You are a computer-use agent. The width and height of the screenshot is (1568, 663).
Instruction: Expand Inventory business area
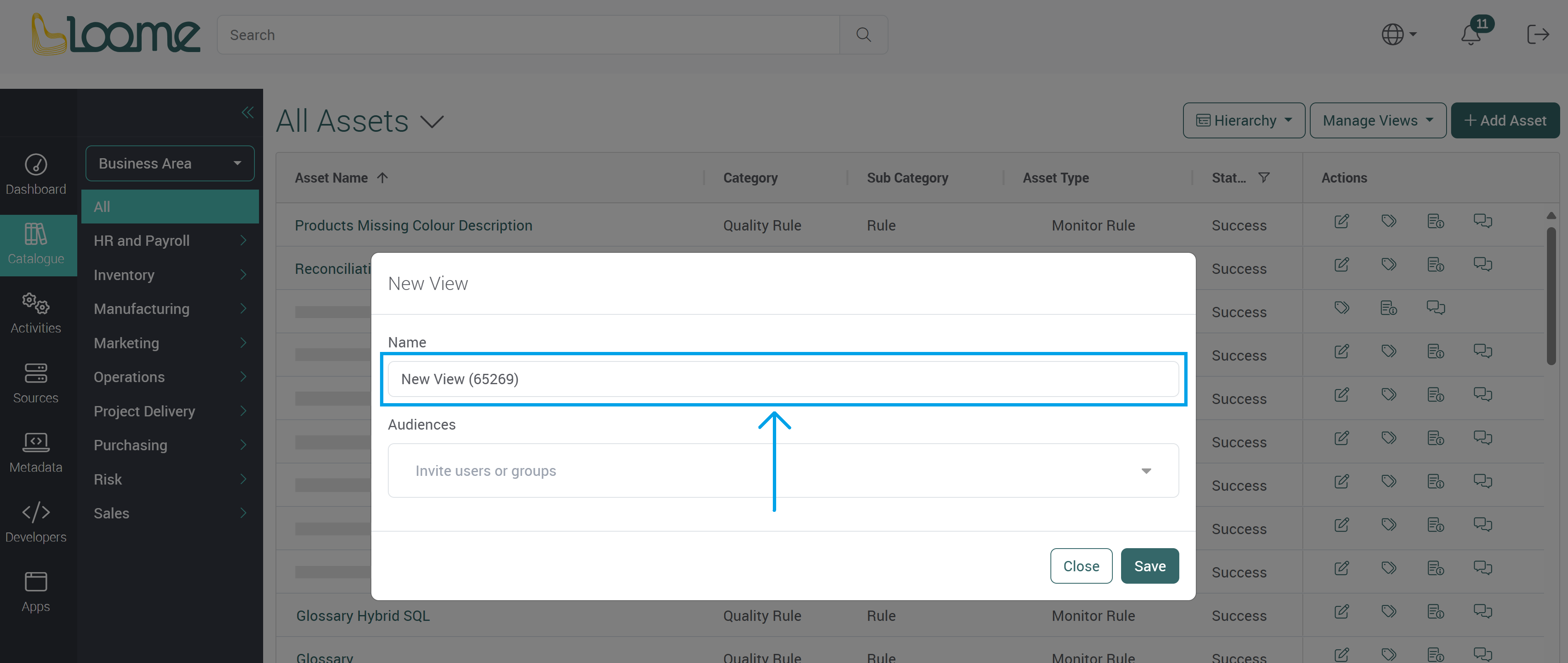[x=243, y=275]
